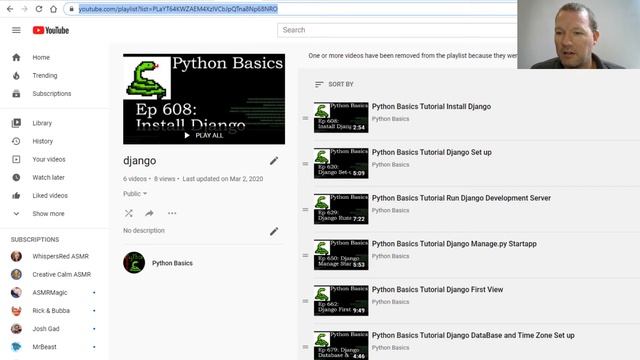
Task: Go to the YouTube logo home
Action: (51, 30)
